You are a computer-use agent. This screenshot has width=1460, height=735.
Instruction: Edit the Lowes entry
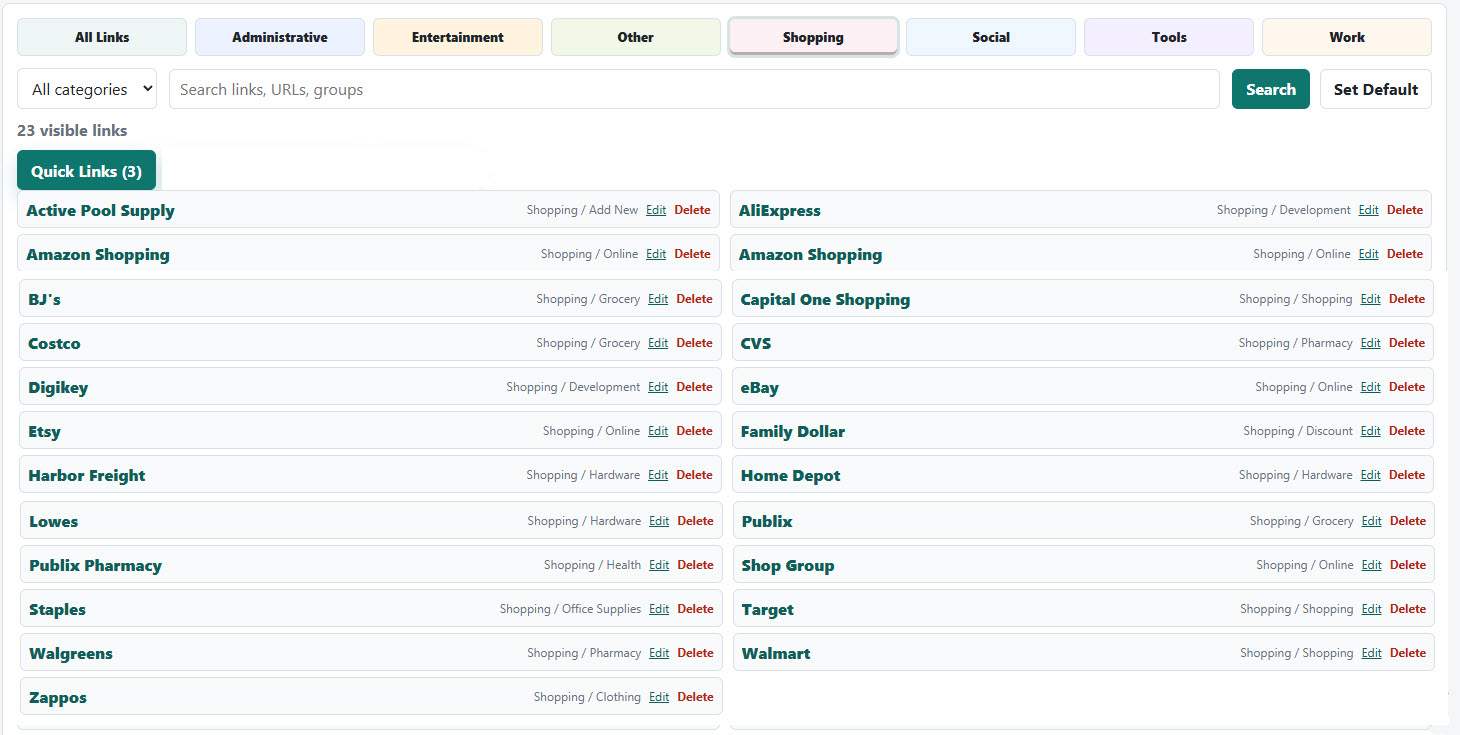point(659,521)
